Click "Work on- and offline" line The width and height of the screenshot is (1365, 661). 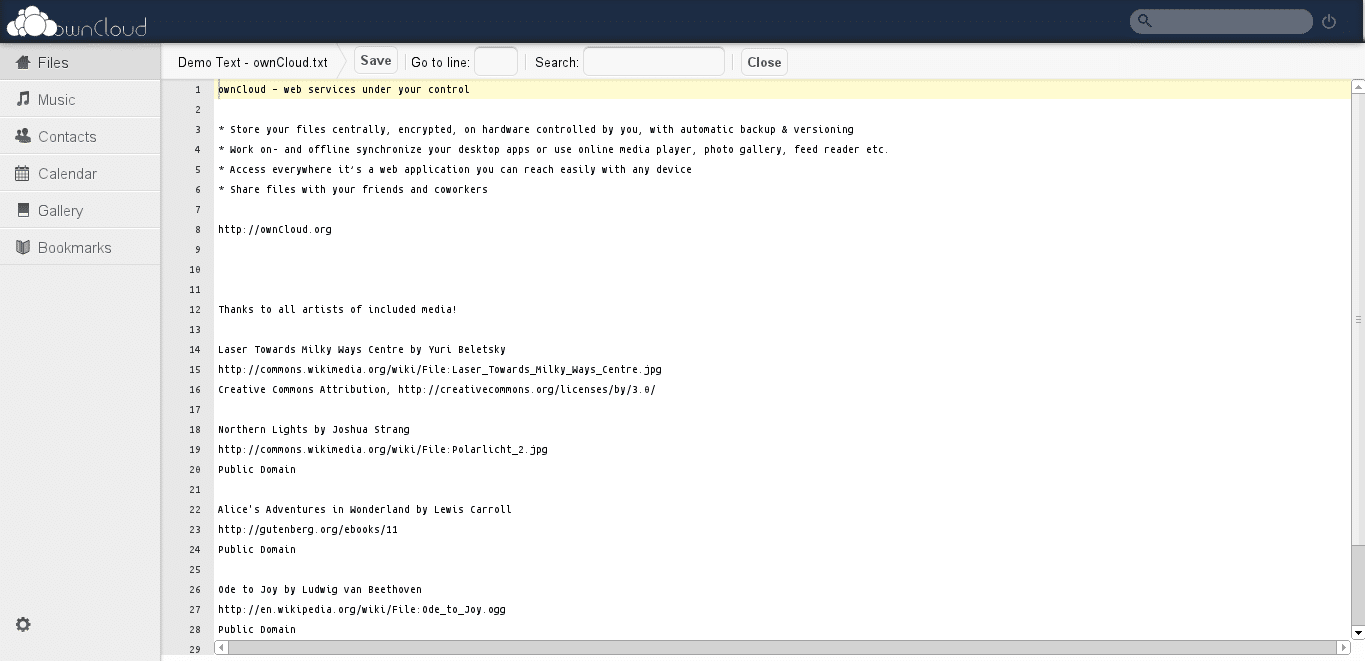point(553,149)
